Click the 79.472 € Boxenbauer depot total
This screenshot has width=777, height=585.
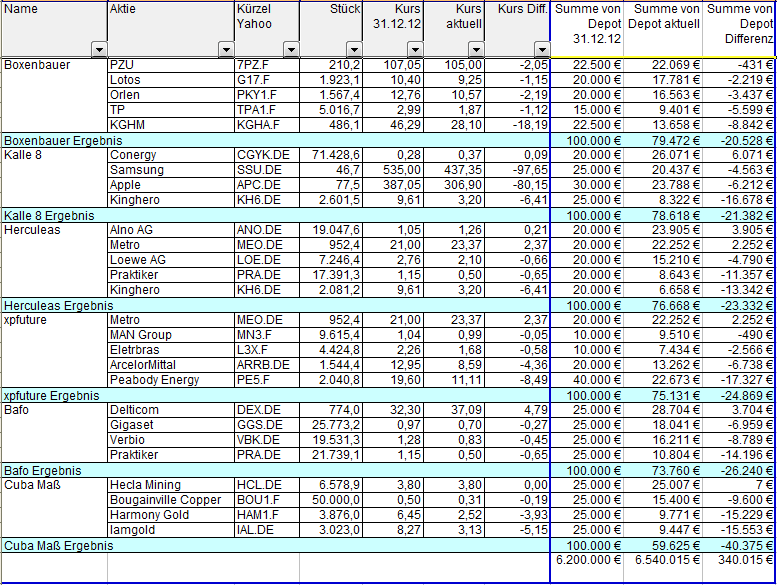coord(663,140)
